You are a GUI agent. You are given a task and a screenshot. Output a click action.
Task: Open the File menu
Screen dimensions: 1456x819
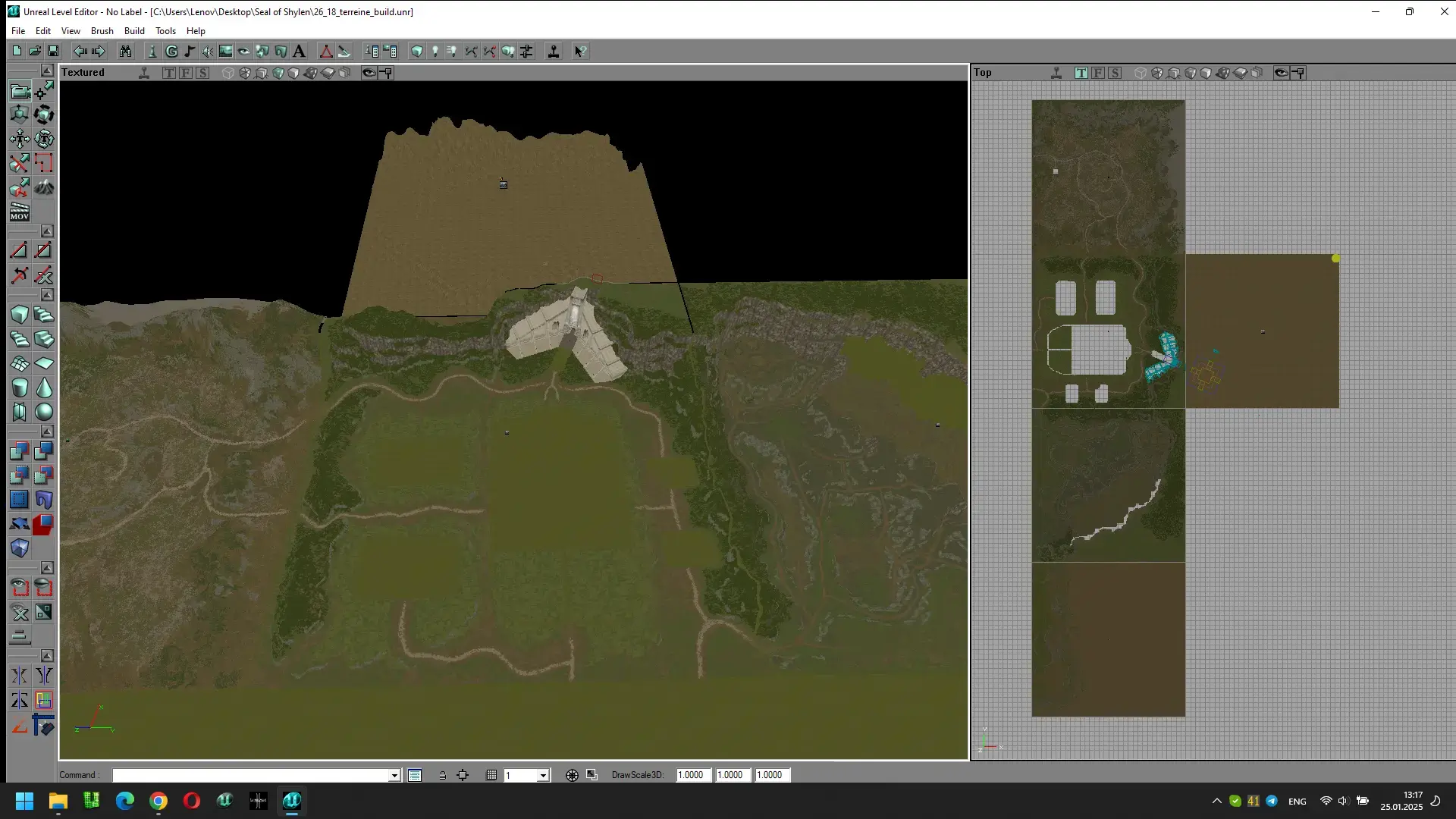click(x=18, y=31)
